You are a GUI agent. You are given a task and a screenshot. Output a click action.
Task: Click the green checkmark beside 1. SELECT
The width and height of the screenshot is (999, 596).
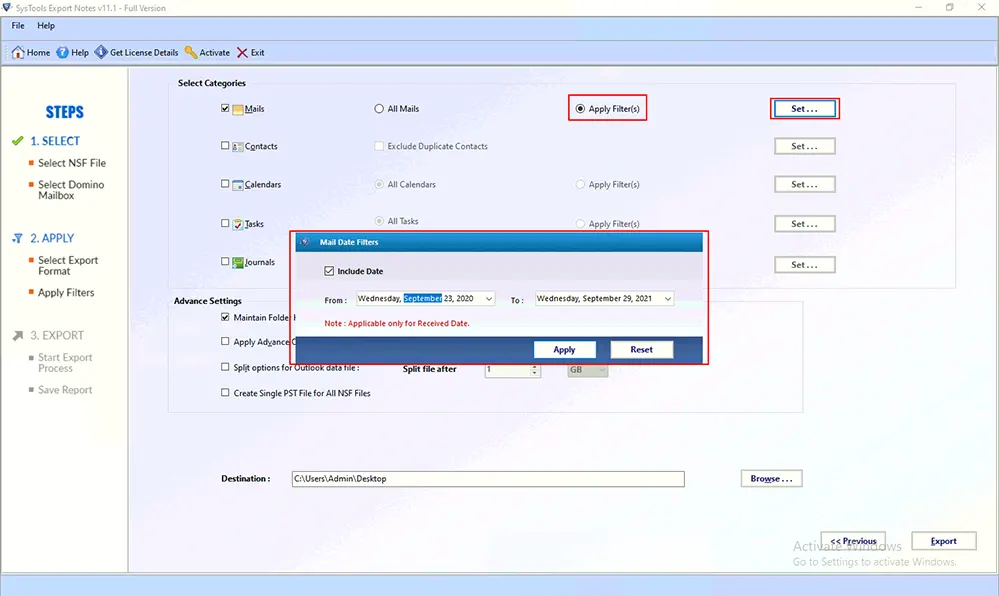pos(18,141)
